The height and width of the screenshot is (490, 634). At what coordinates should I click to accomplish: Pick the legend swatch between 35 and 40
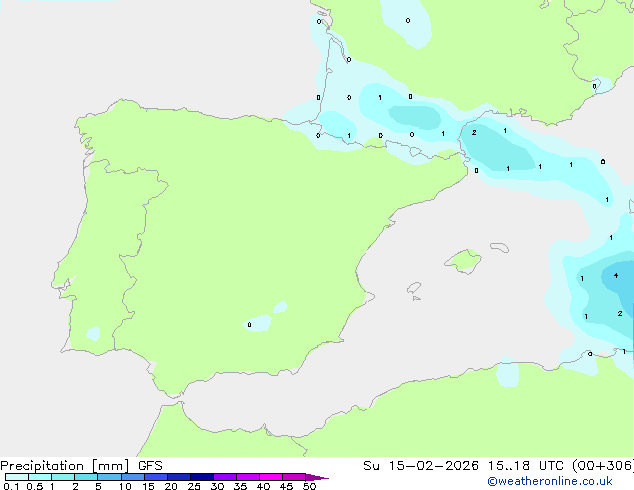point(248,477)
